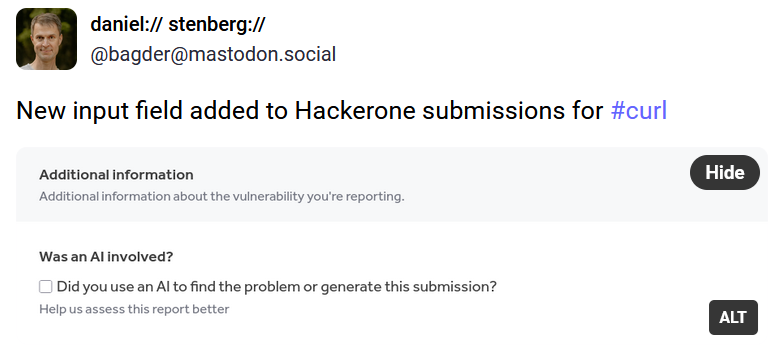Open the @bagder@mastodon.social handle
Image resolution: width=783 pixels, height=364 pixels.
click(x=213, y=54)
